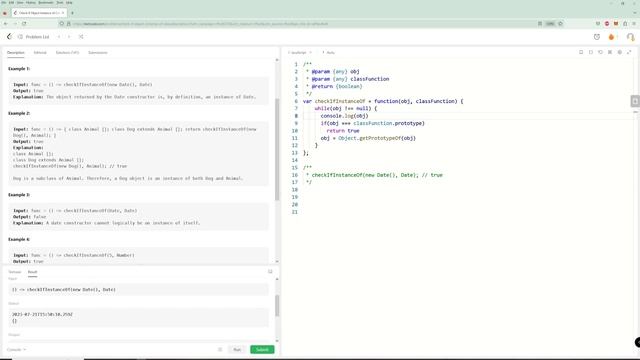Click the orange extension icon in toolbar

[x=616, y=24]
